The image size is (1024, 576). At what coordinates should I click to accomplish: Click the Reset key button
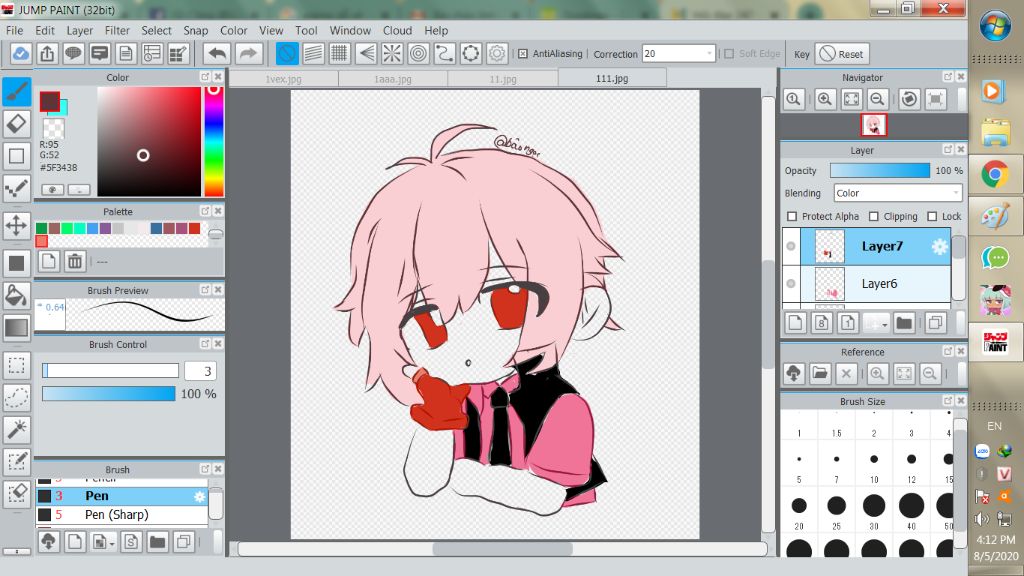coord(842,54)
